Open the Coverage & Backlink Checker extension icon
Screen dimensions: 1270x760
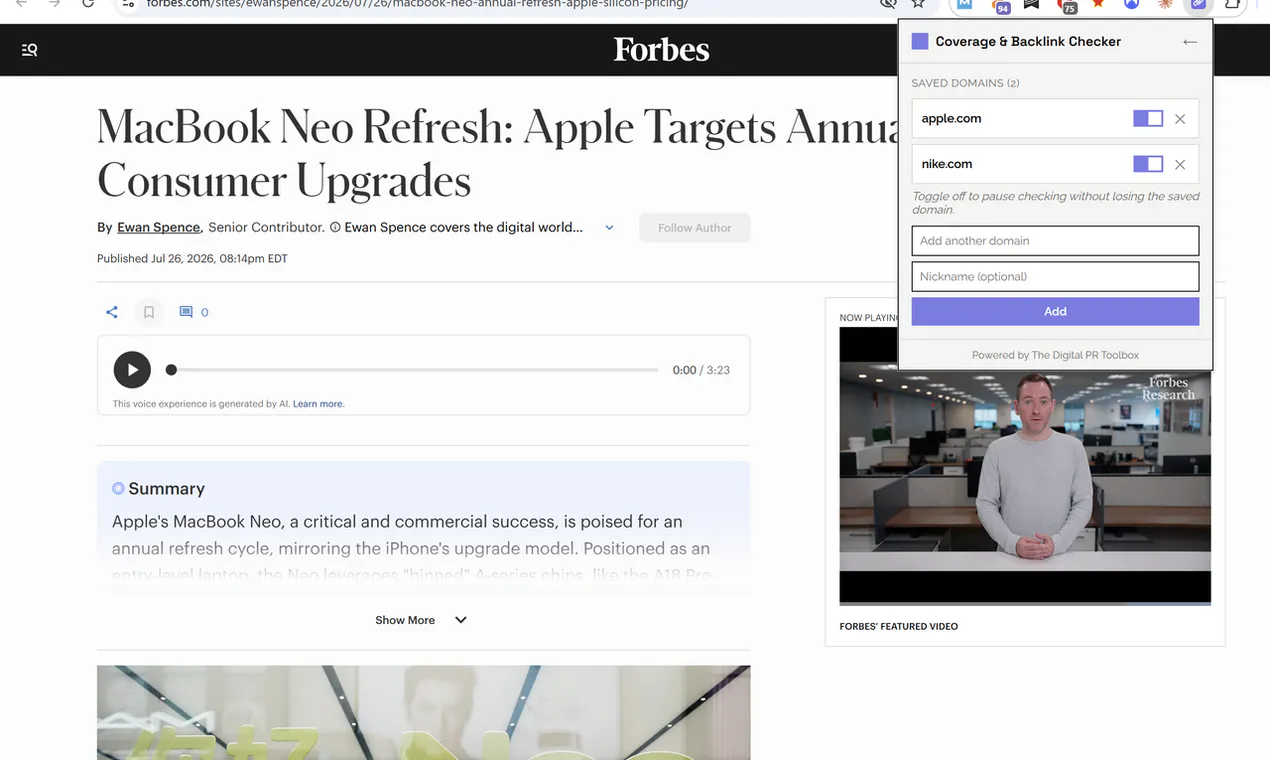(x=1197, y=4)
